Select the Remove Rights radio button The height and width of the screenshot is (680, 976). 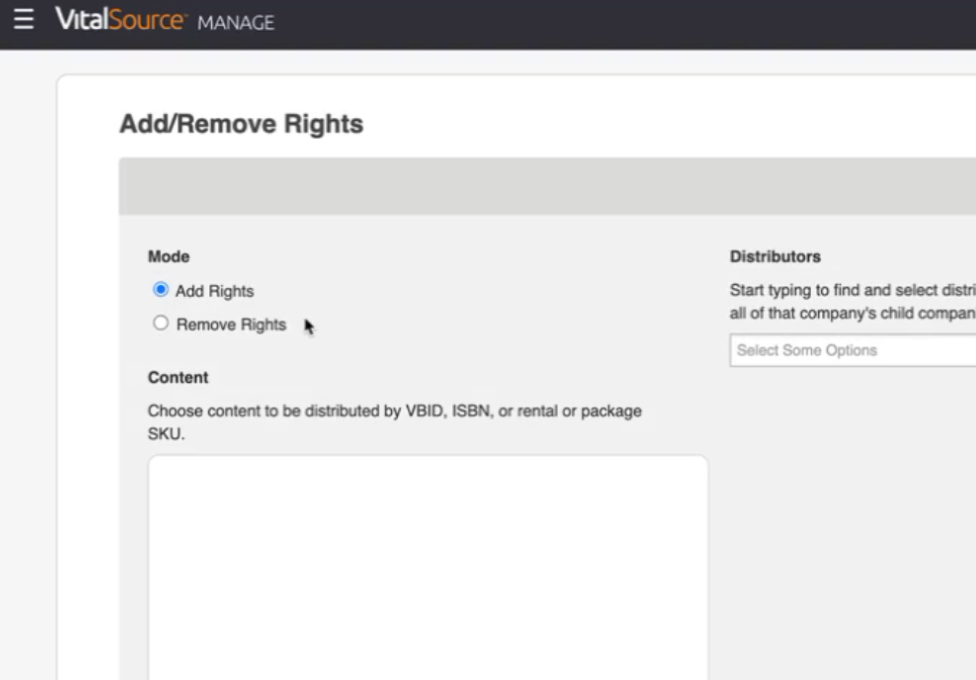(161, 323)
